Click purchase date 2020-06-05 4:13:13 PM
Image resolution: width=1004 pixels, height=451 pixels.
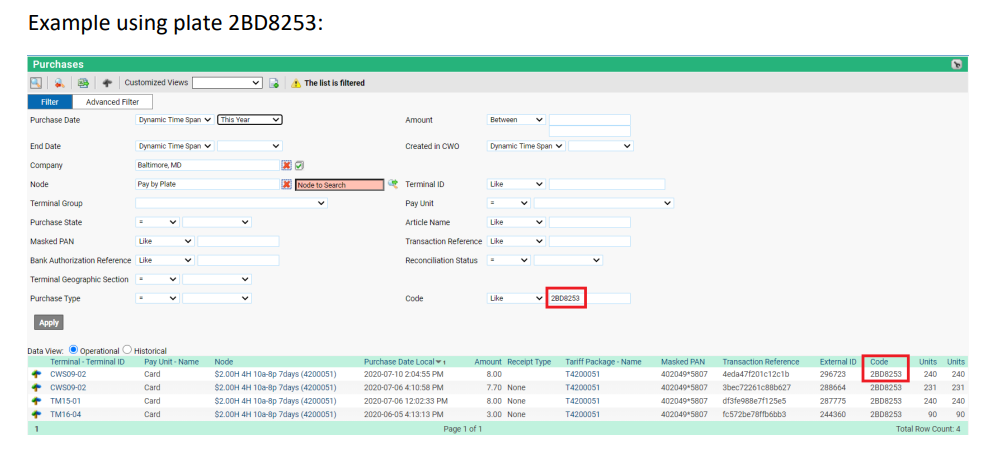coord(405,414)
